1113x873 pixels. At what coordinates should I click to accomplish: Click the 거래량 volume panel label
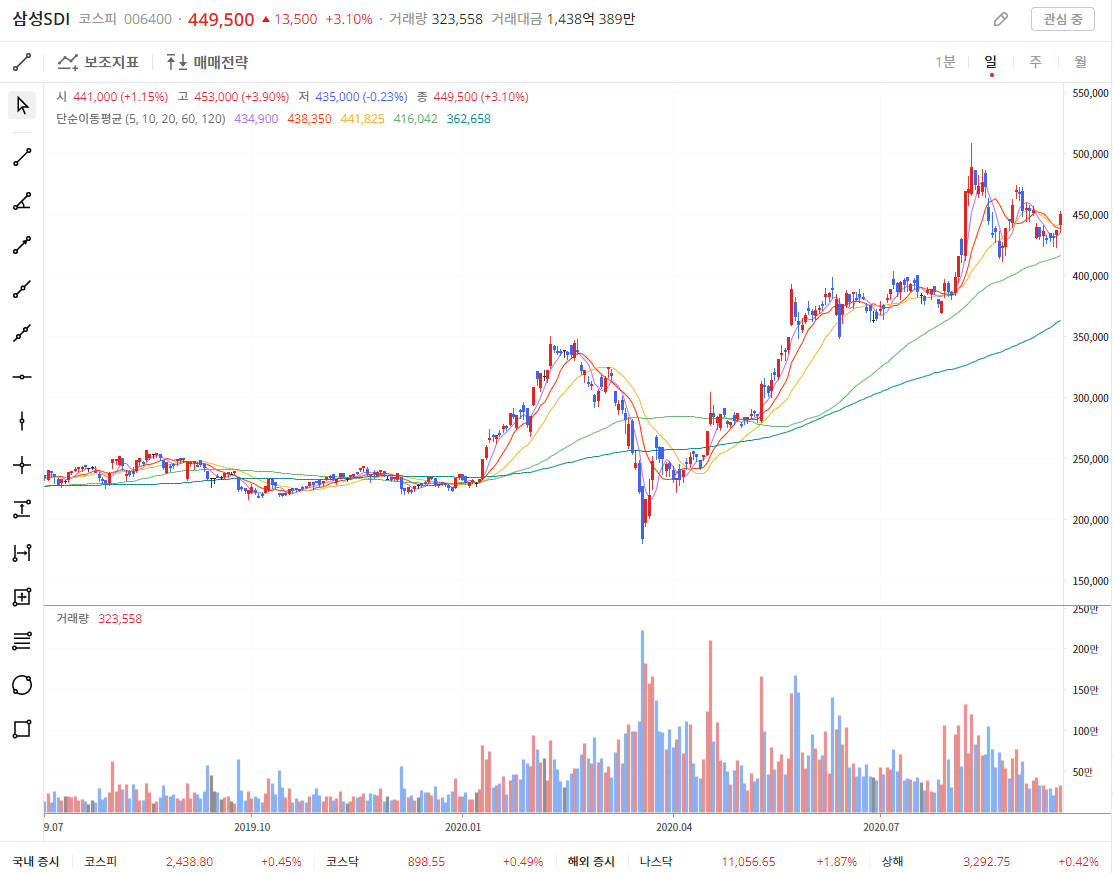(x=72, y=619)
